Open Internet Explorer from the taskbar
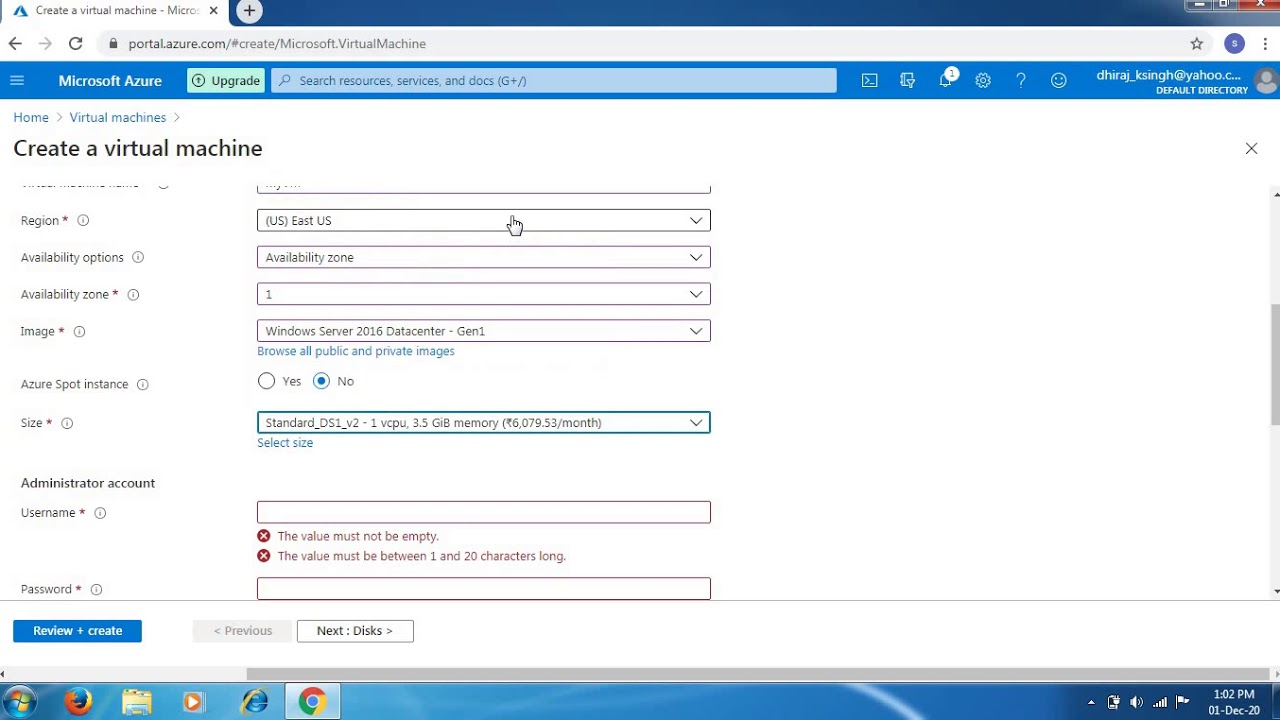Screen dimensions: 1280x720 coord(254,702)
